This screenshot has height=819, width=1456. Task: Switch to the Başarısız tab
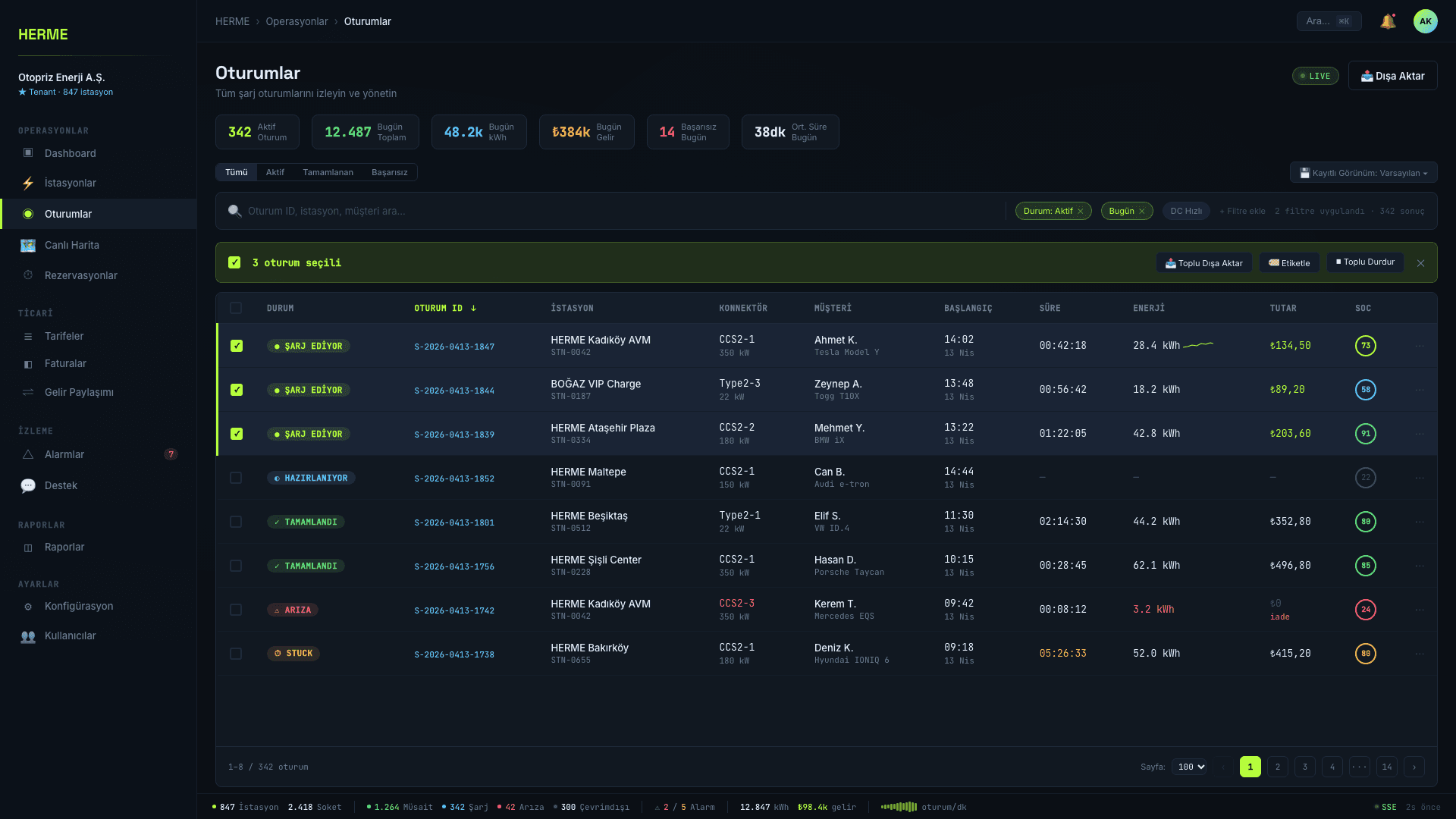click(389, 172)
